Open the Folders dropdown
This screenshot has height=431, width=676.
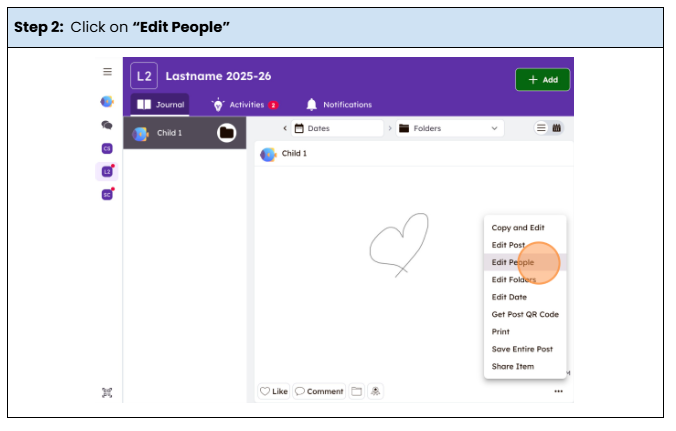(449, 128)
